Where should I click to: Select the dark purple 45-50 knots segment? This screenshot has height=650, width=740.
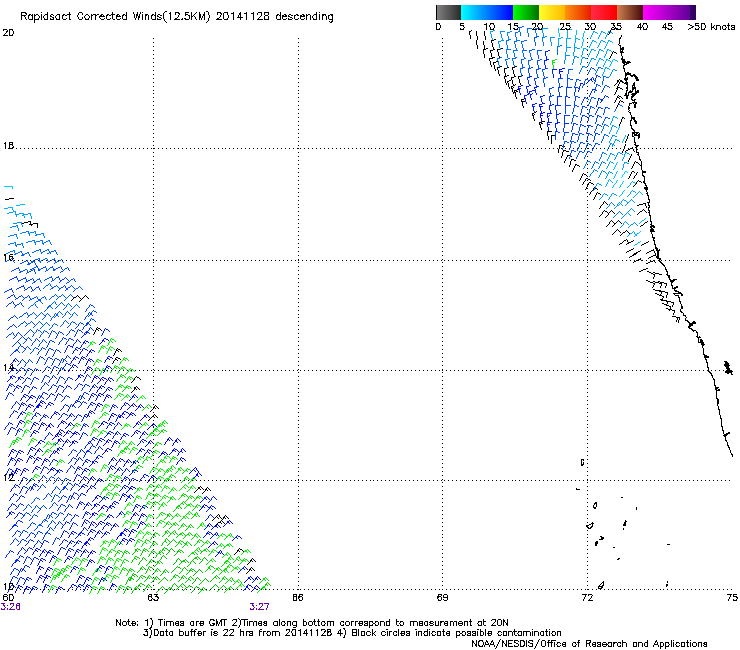tap(682, 12)
